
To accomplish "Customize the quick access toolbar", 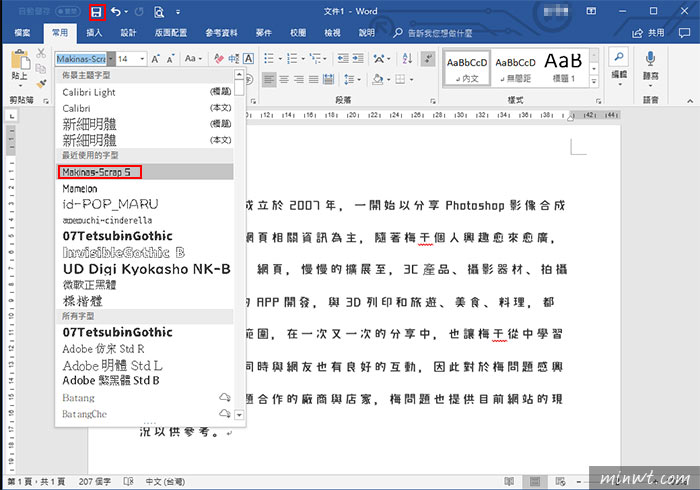I will [x=178, y=12].
